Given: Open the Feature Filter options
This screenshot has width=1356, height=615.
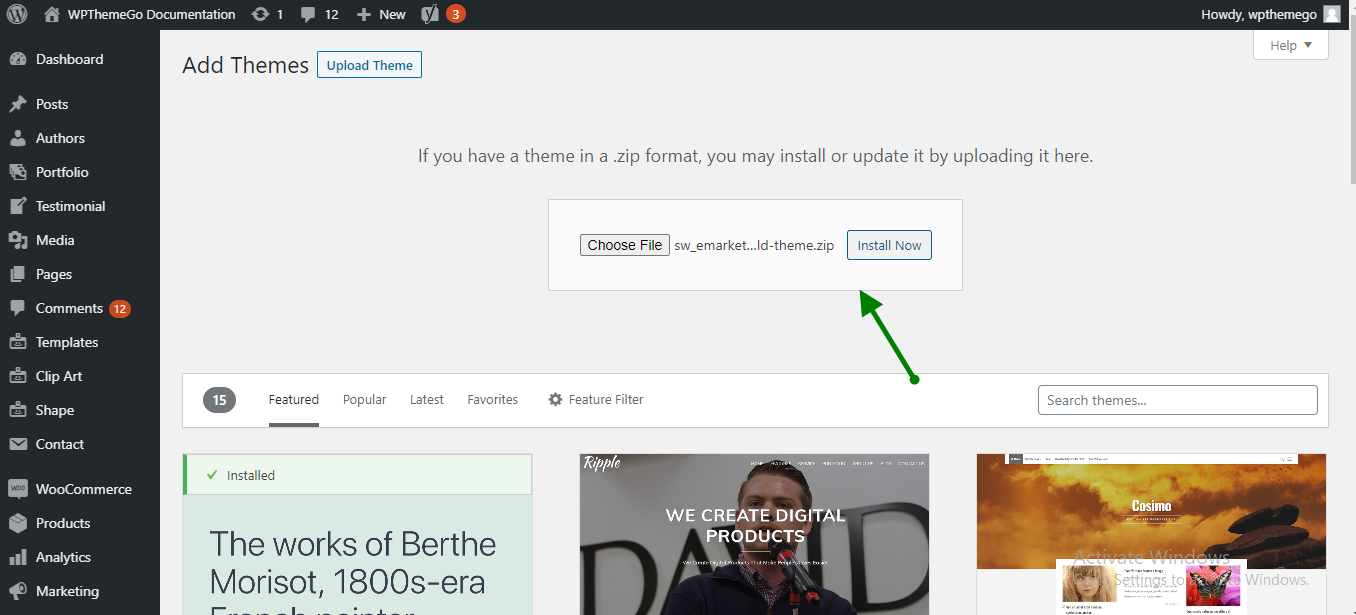Looking at the screenshot, I should (x=596, y=399).
